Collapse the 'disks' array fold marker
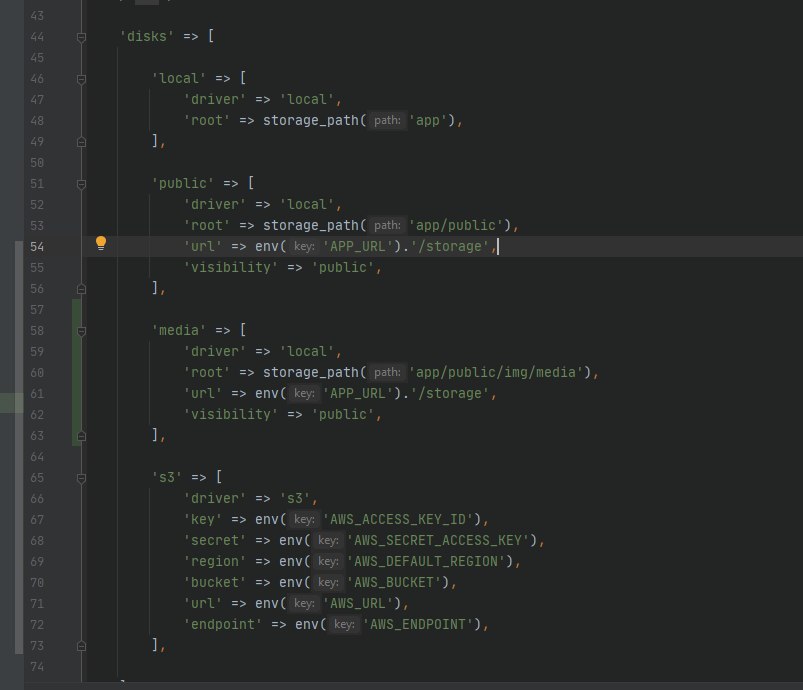 pyautogui.click(x=81, y=37)
